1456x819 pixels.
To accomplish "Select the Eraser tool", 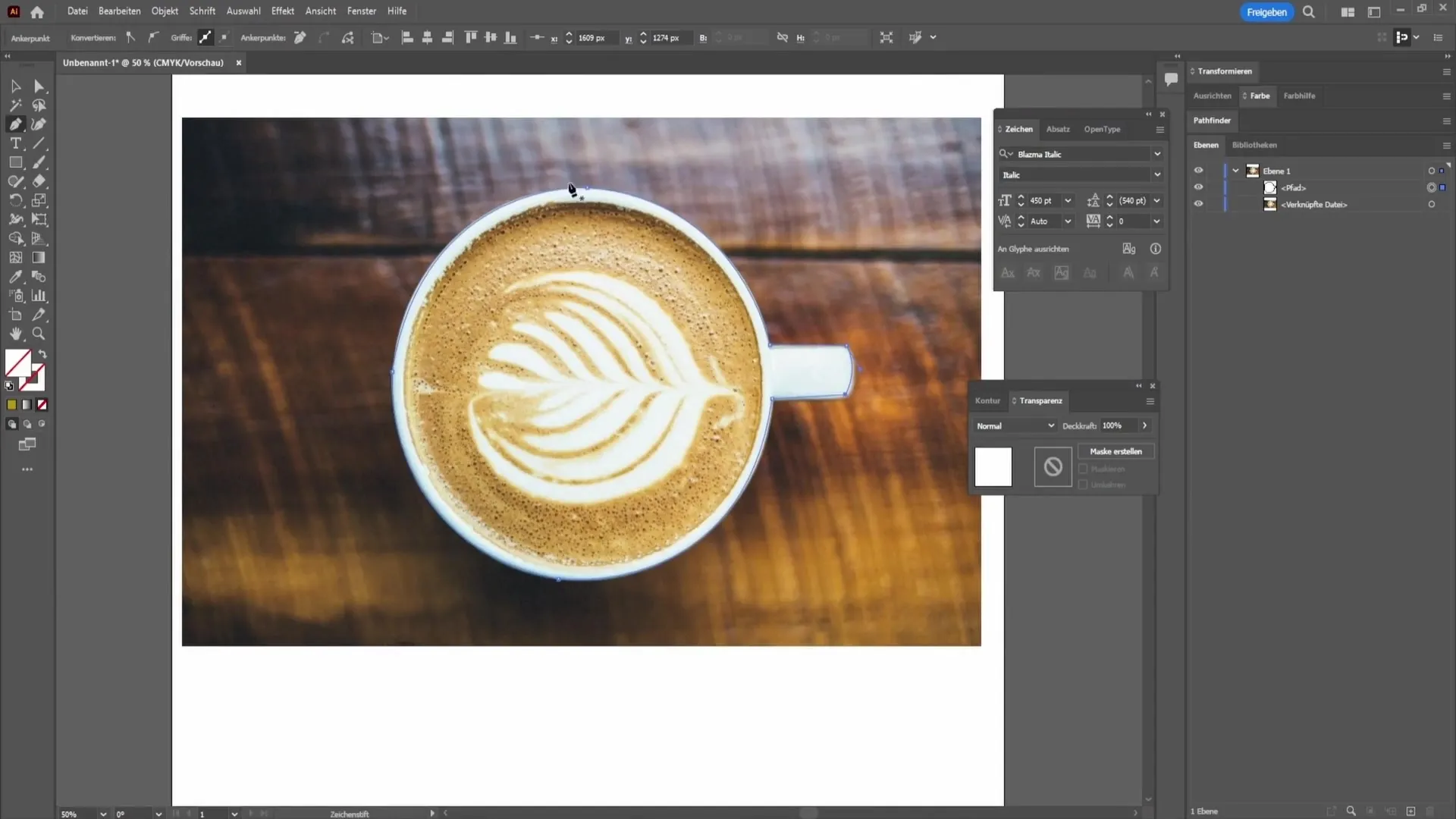I will tap(39, 181).
